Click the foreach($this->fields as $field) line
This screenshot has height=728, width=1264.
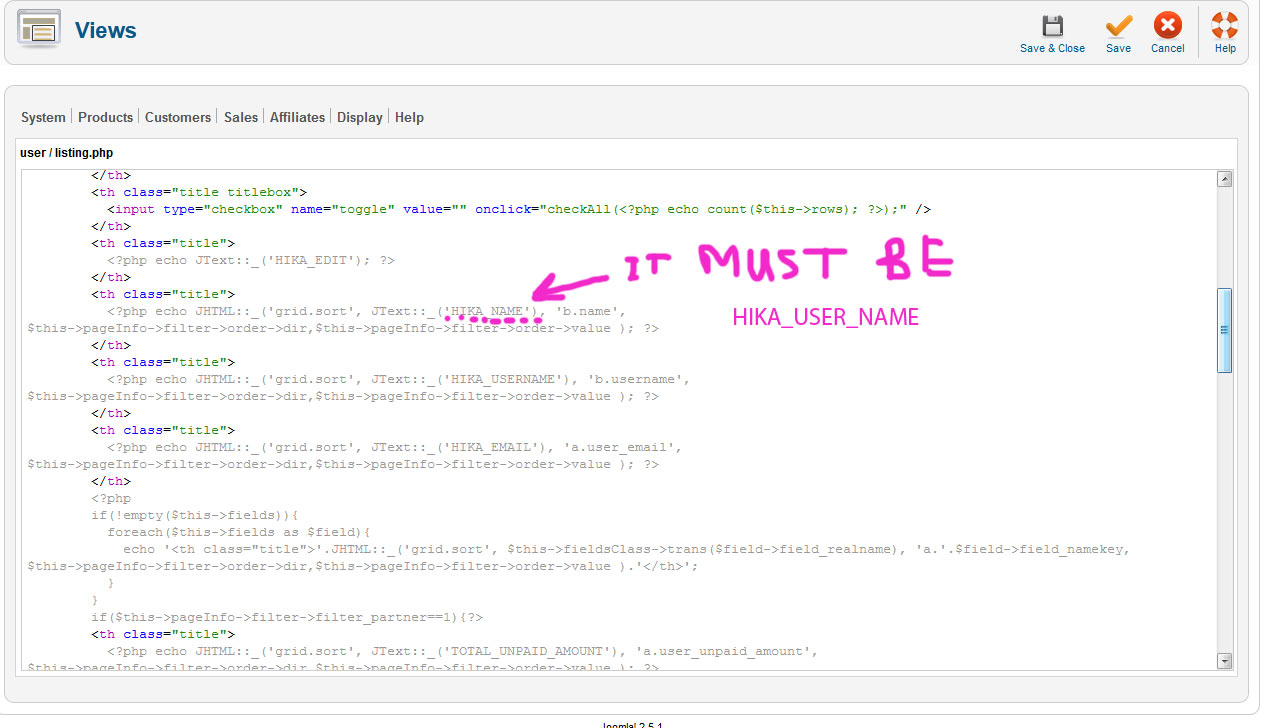(x=239, y=532)
